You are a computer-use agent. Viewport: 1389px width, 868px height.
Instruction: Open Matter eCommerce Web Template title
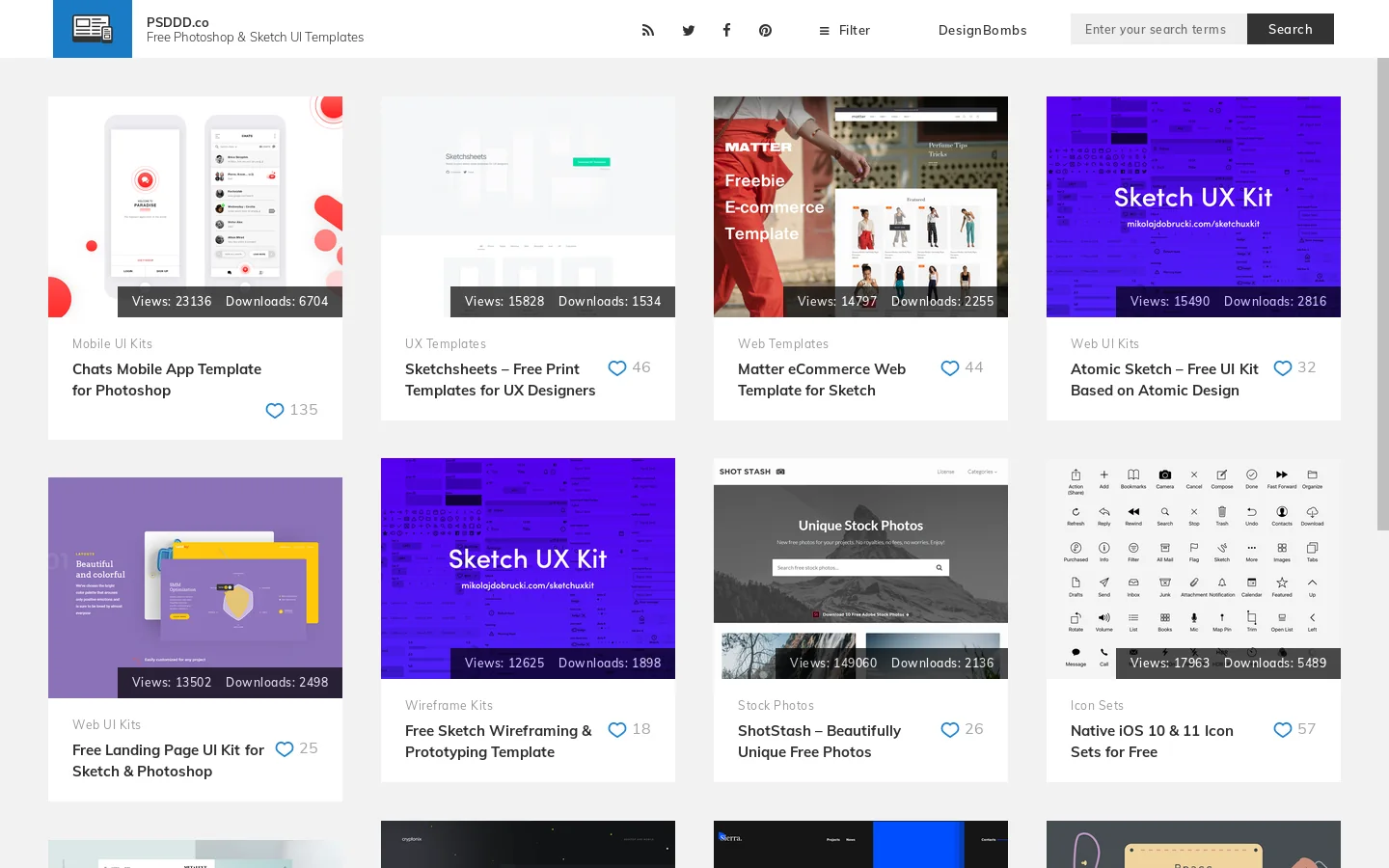click(x=822, y=380)
